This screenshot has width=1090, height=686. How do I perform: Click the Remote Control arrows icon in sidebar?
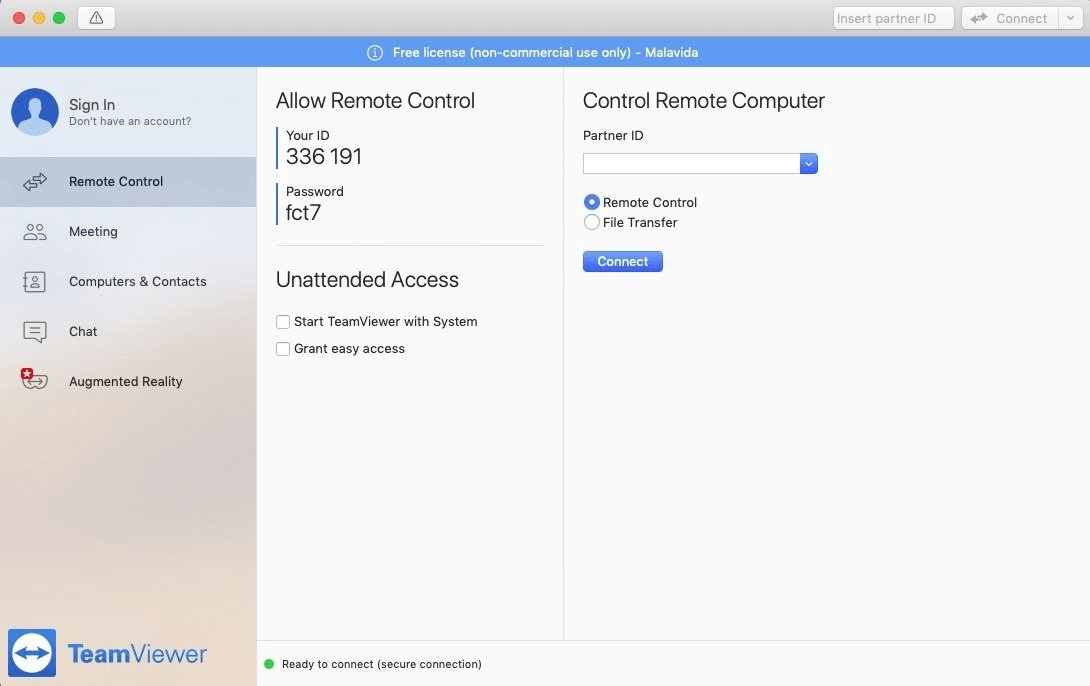[x=35, y=182]
